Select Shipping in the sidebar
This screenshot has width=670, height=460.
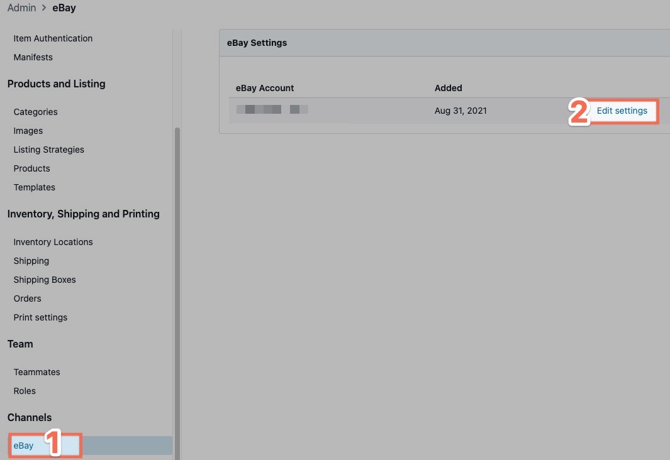click(x=31, y=261)
